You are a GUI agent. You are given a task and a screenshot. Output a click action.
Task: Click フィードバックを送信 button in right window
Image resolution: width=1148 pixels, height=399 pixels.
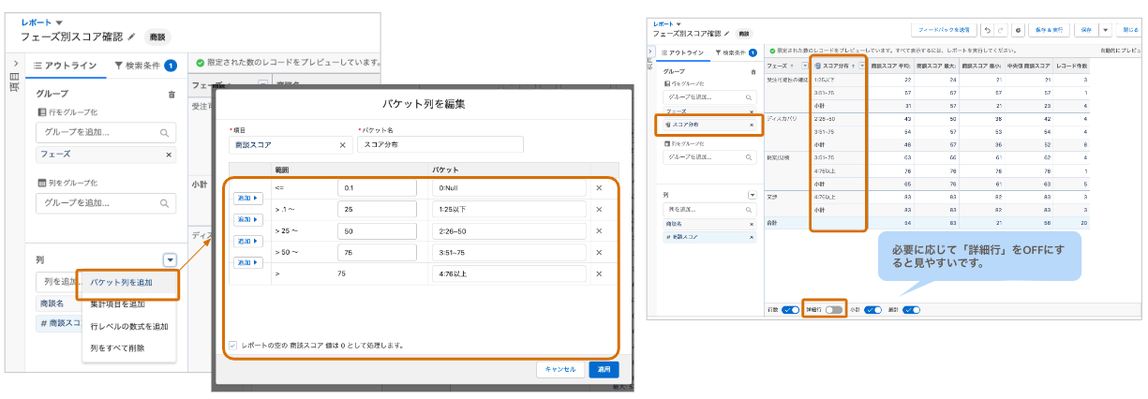[943, 30]
